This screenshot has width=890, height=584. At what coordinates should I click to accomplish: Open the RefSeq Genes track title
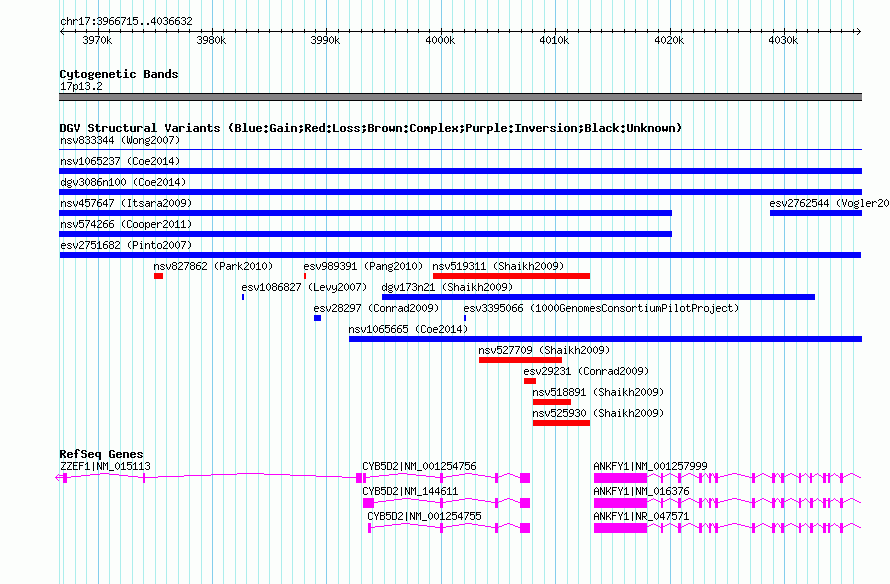click(101, 453)
